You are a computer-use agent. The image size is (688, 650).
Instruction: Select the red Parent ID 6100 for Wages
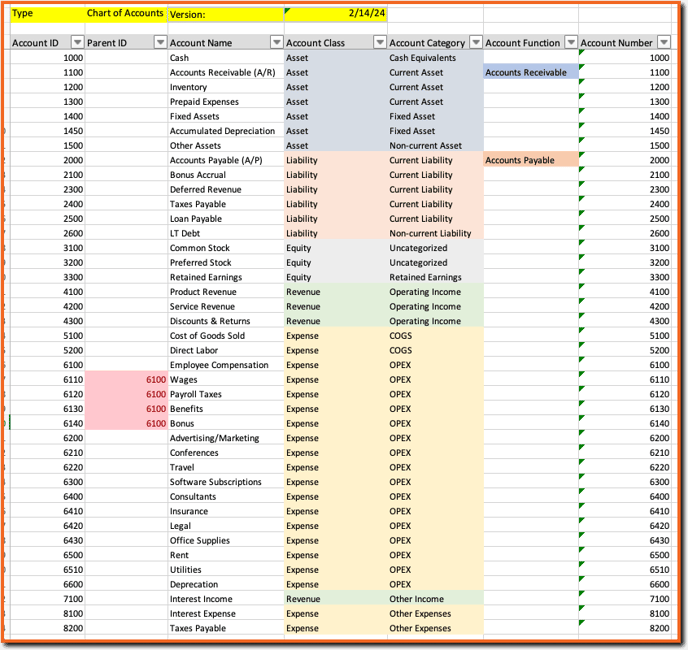pos(126,380)
